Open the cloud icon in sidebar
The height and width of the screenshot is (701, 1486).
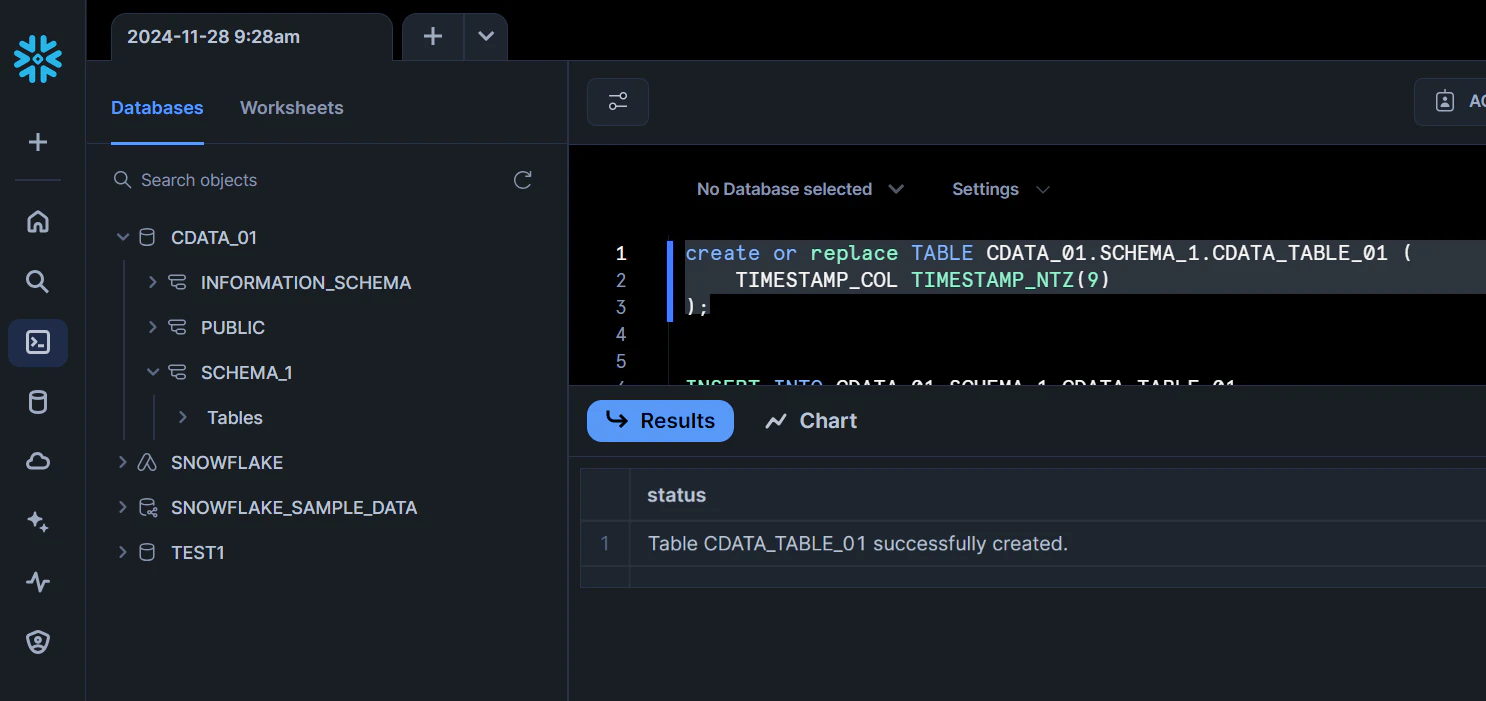click(x=38, y=461)
